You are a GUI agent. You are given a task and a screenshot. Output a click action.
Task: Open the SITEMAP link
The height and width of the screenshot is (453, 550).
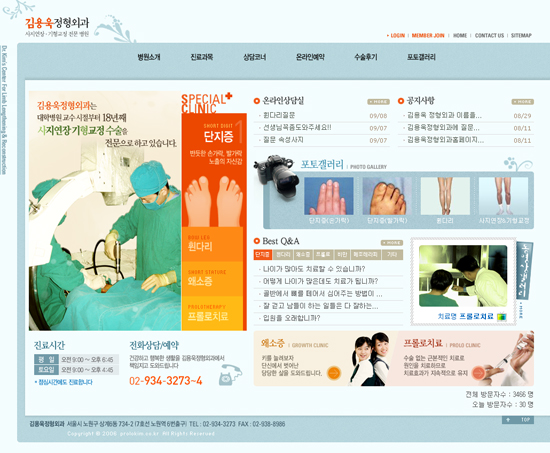coord(521,35)
